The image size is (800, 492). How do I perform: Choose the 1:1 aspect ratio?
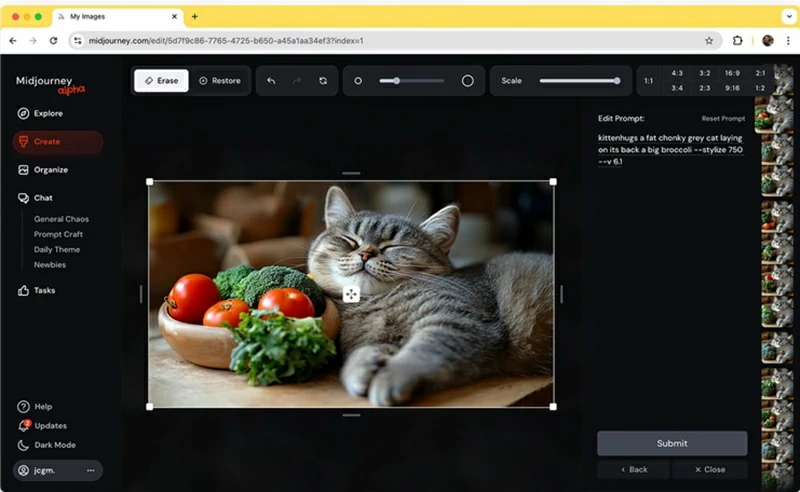[648, 81]
